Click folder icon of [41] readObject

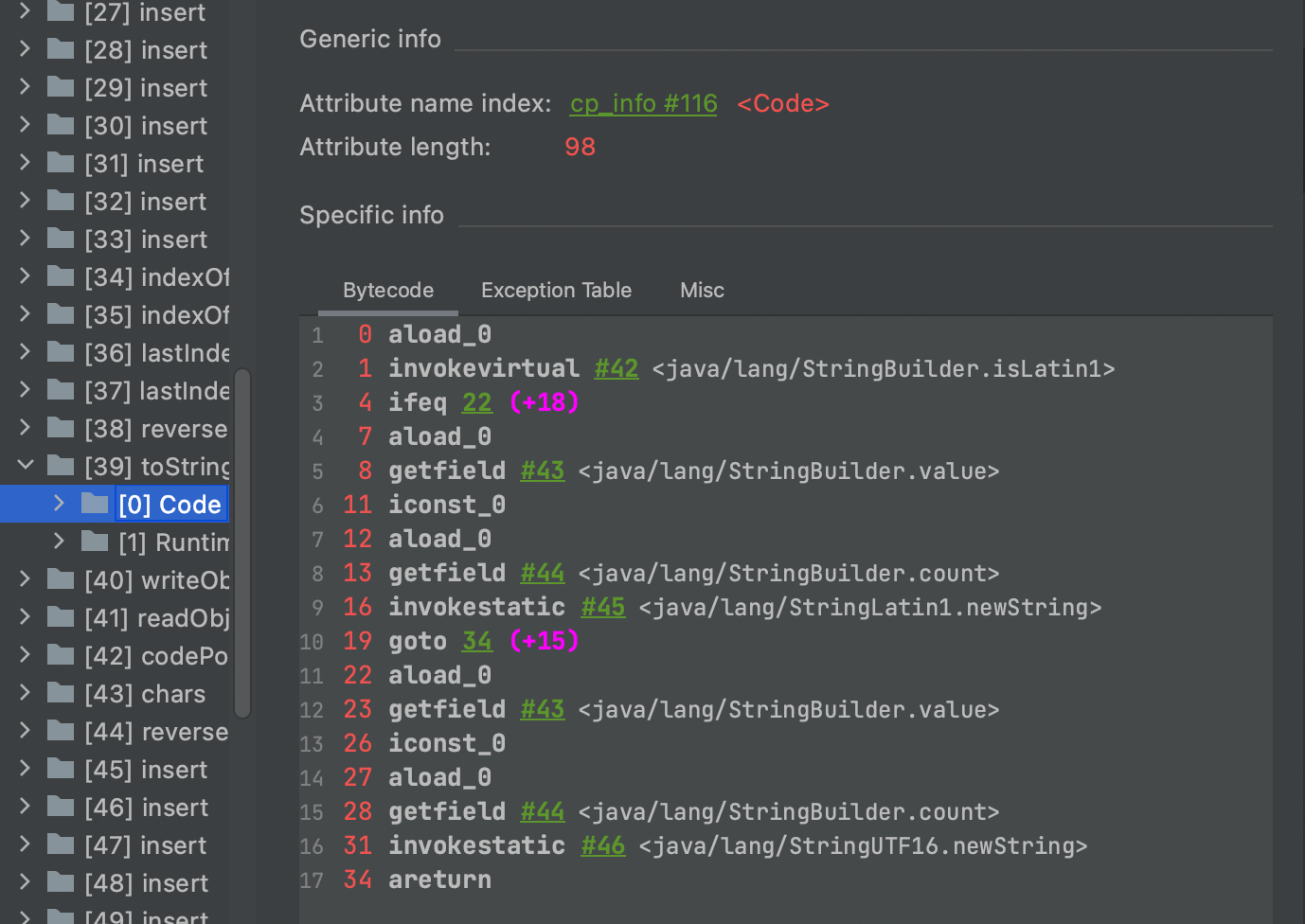pyautogui.click(x=61, y=617)
